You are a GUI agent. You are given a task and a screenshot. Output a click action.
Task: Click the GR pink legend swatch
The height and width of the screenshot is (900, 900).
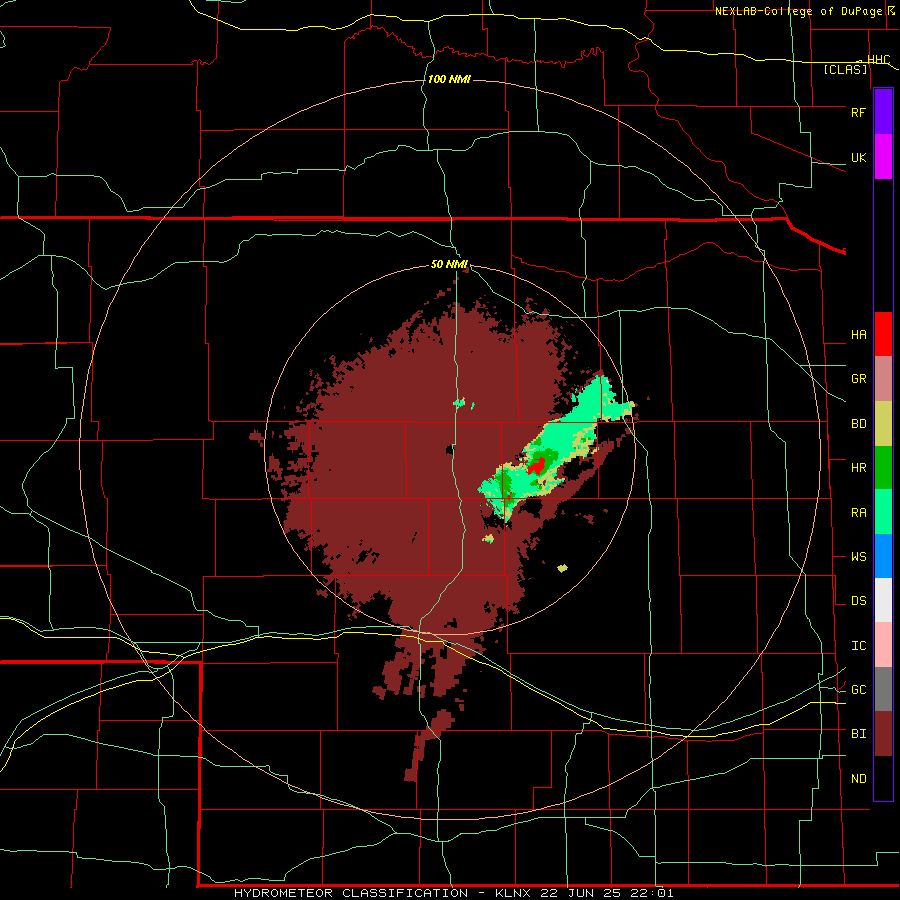tap(883, 379)
